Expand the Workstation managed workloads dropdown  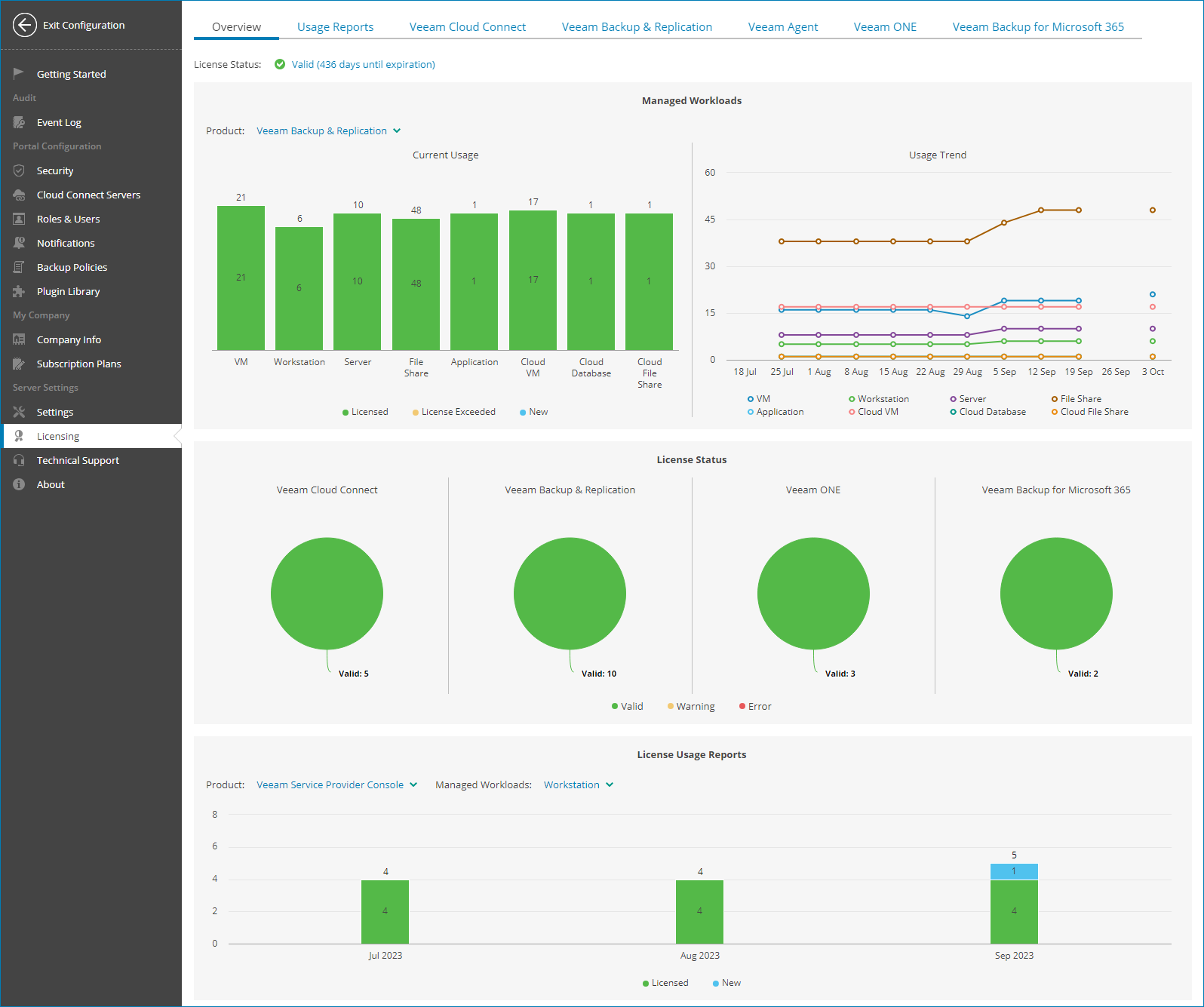[x=579, y=784]
